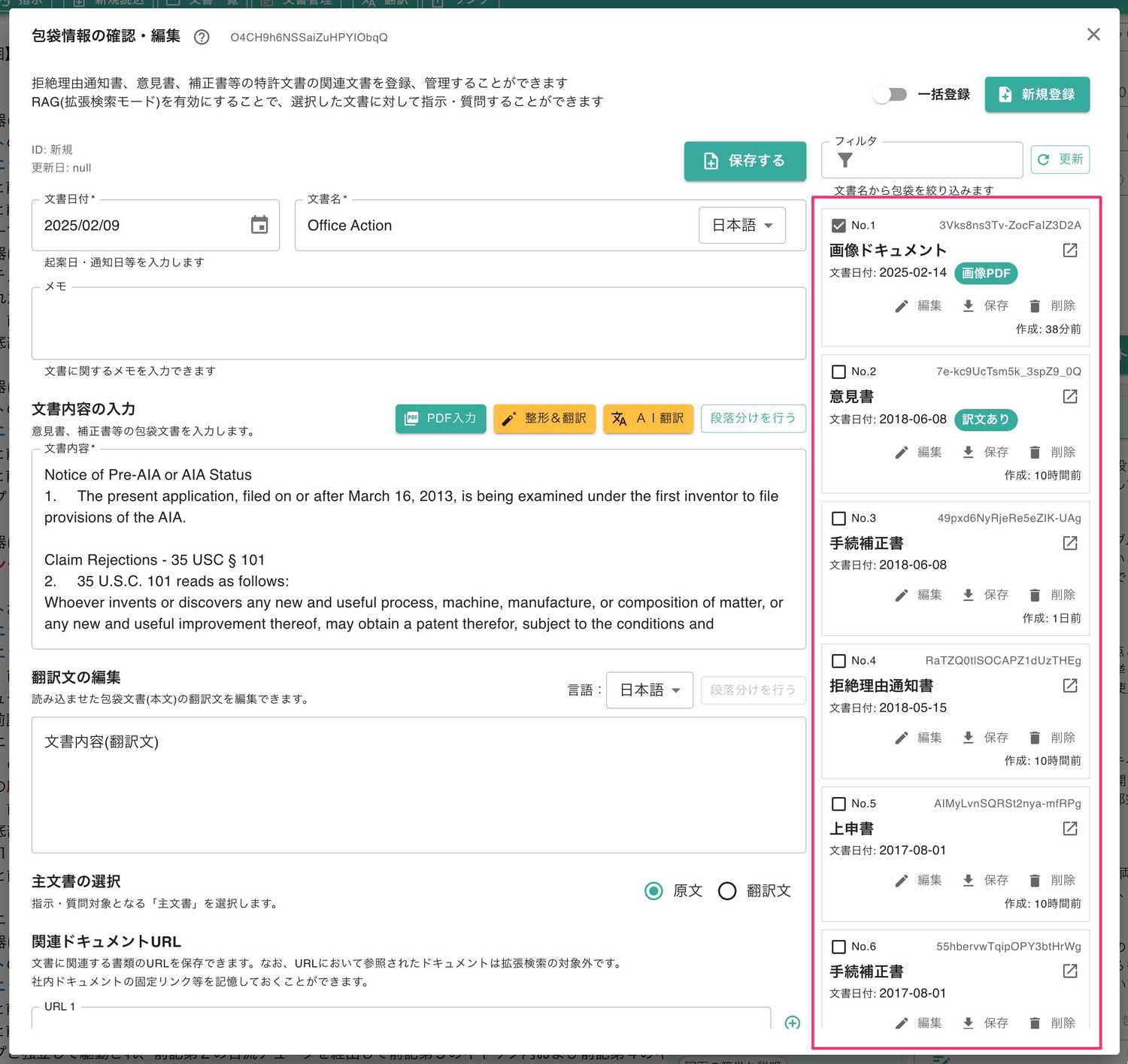This screenshot has height=1064, width=1128.
Task: Open No.6 手続補正書 external link icon
Action: click(1070, 972)
